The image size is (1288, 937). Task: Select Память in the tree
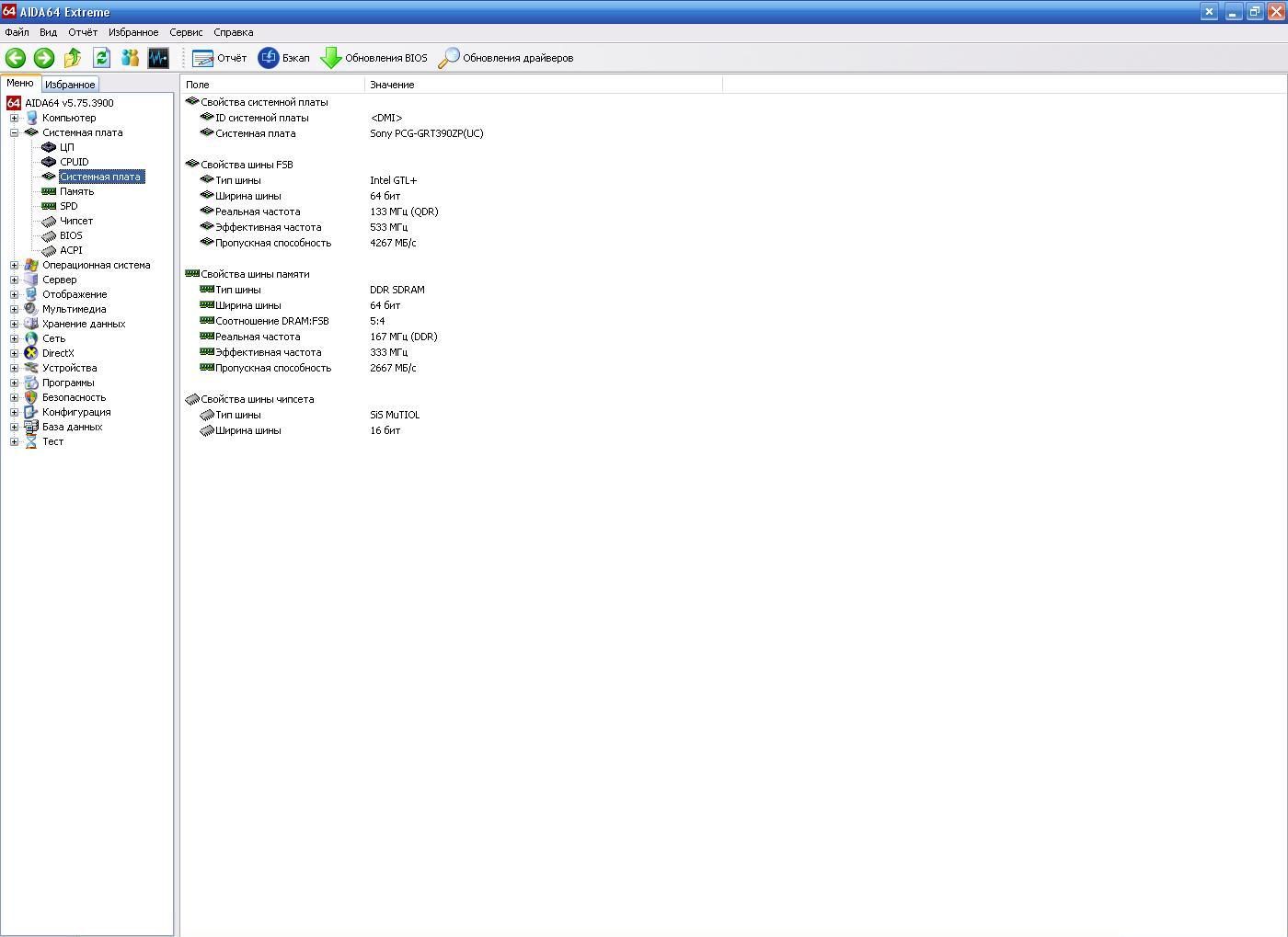77,191
